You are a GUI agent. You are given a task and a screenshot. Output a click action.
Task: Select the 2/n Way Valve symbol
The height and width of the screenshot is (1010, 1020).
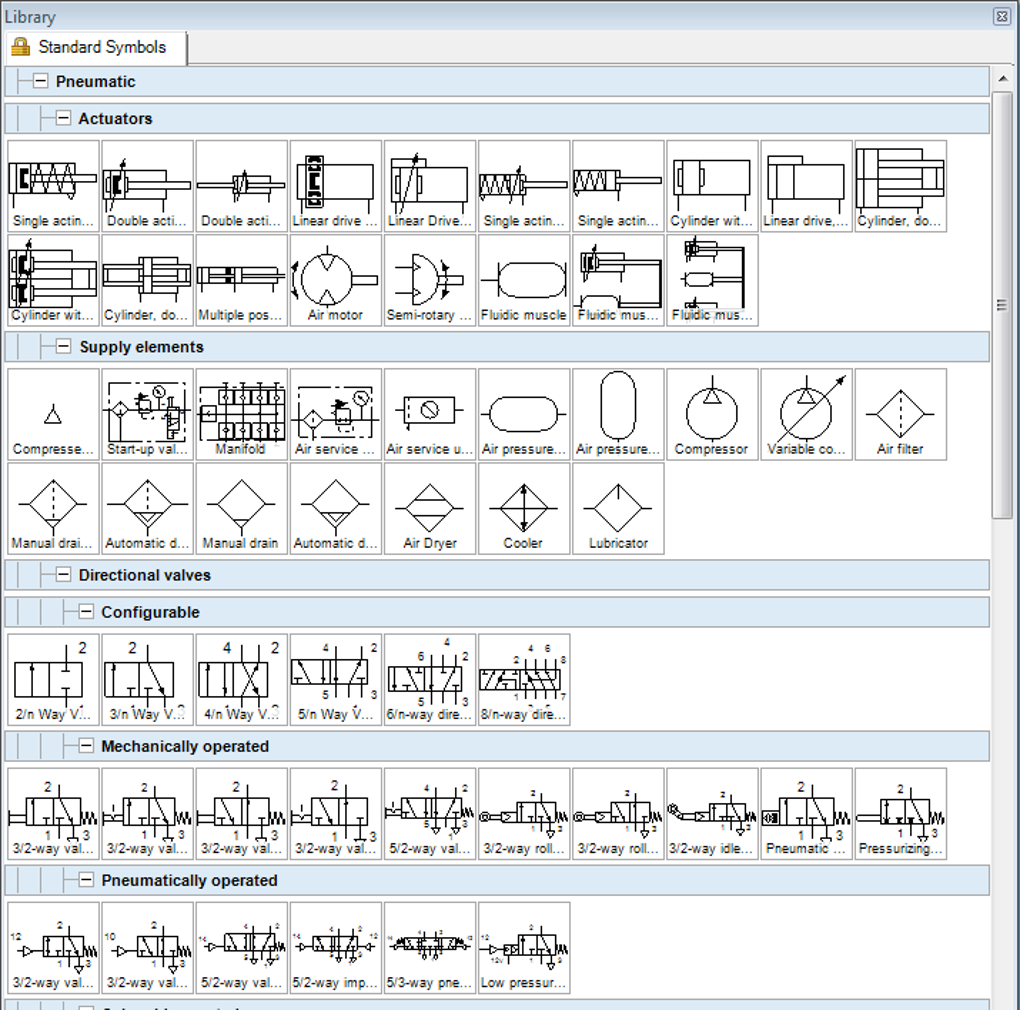[53, 679]
